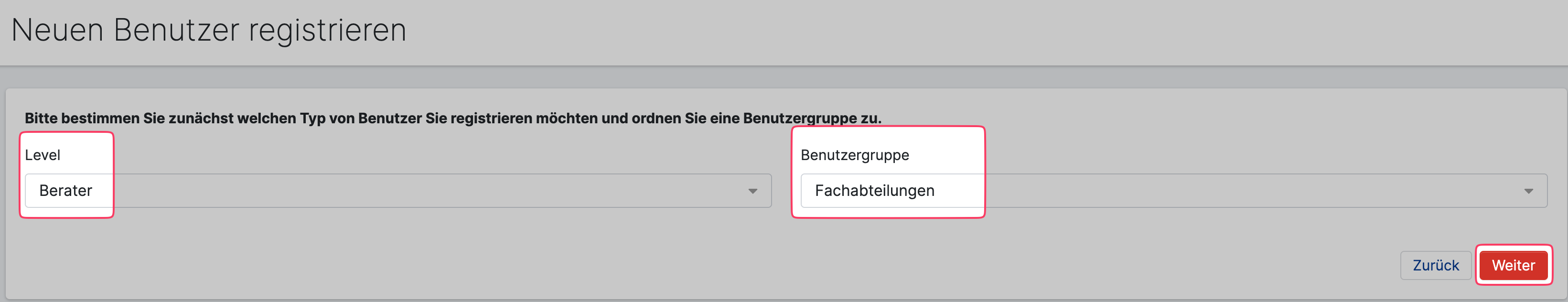Click the Level dropdown arrow
The width and height of the screenshot is (1568, 302).
pos(752,191)
